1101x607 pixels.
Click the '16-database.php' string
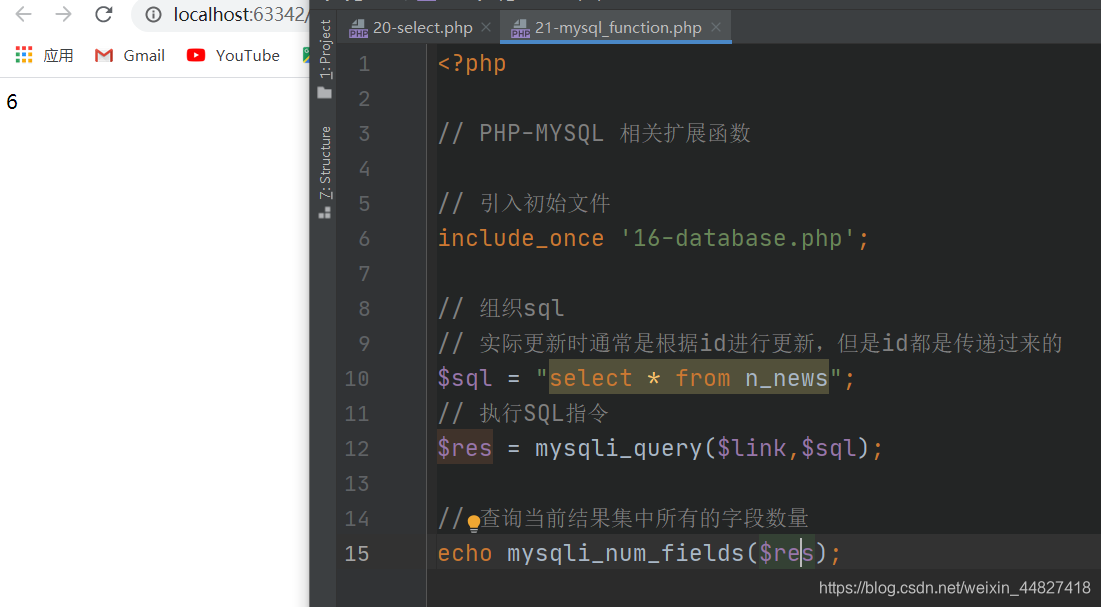[x=737, y=238]
